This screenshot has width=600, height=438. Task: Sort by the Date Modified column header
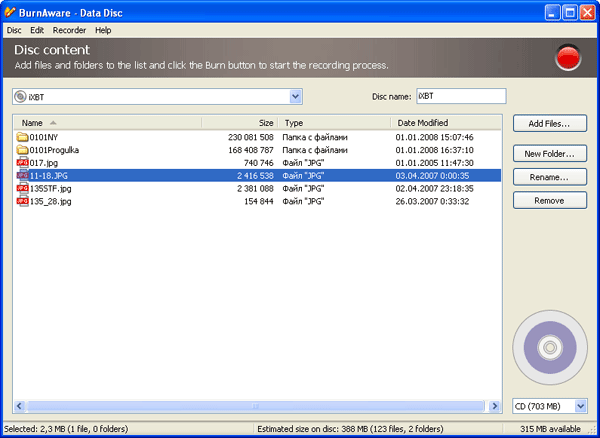coord(446,123)
